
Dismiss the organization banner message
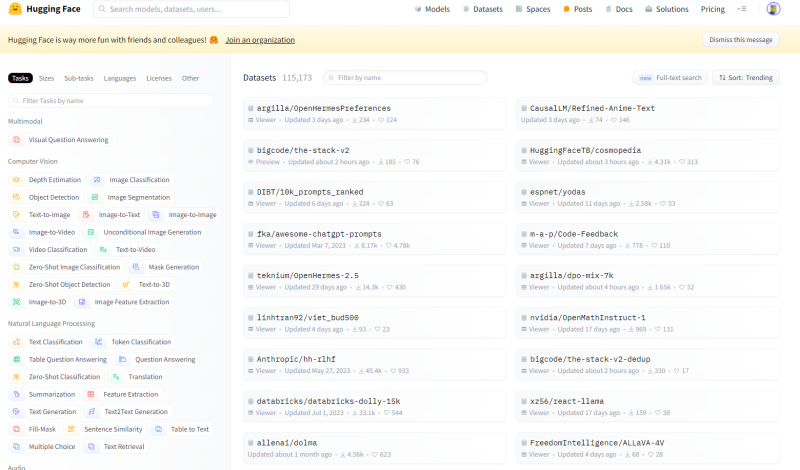click(740, 40)
